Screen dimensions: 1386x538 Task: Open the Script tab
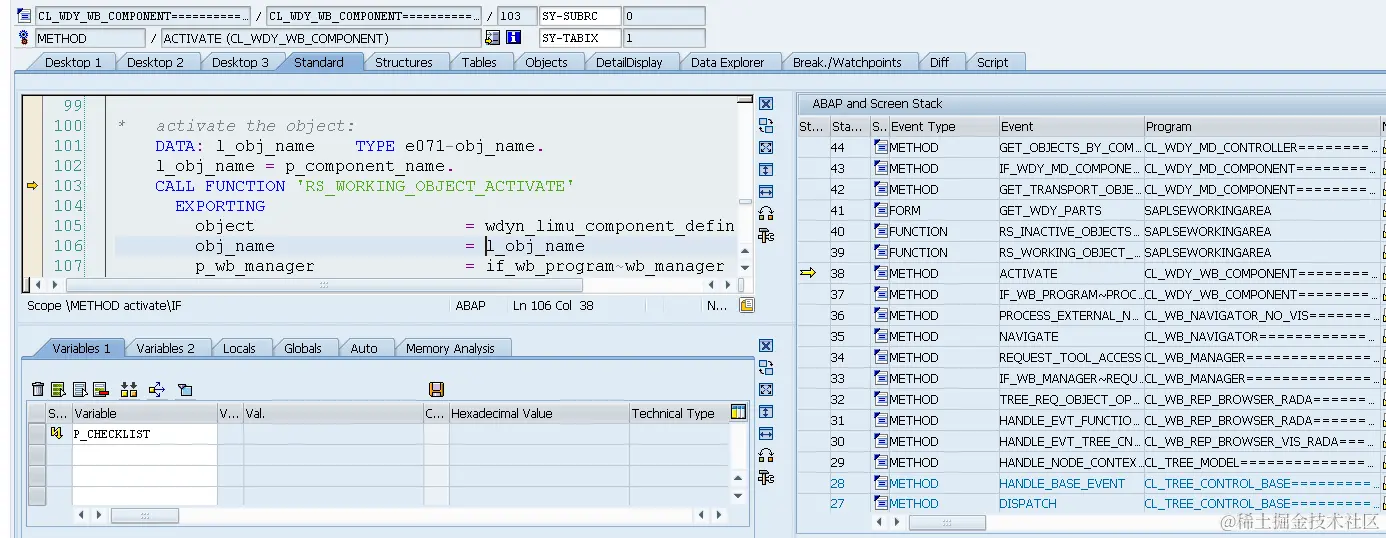(x=992, y=62)
